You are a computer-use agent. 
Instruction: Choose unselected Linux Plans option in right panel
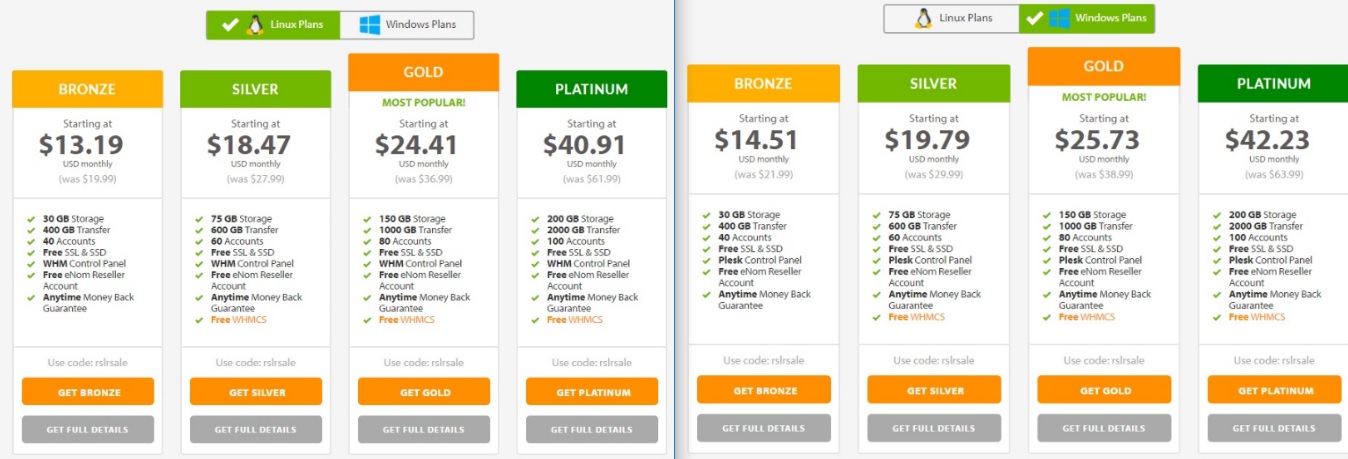[x=951, y=18]
